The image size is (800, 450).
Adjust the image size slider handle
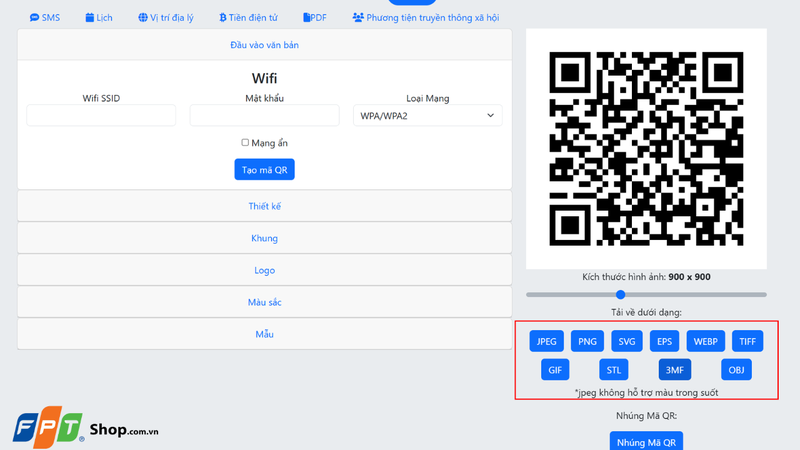620,294
